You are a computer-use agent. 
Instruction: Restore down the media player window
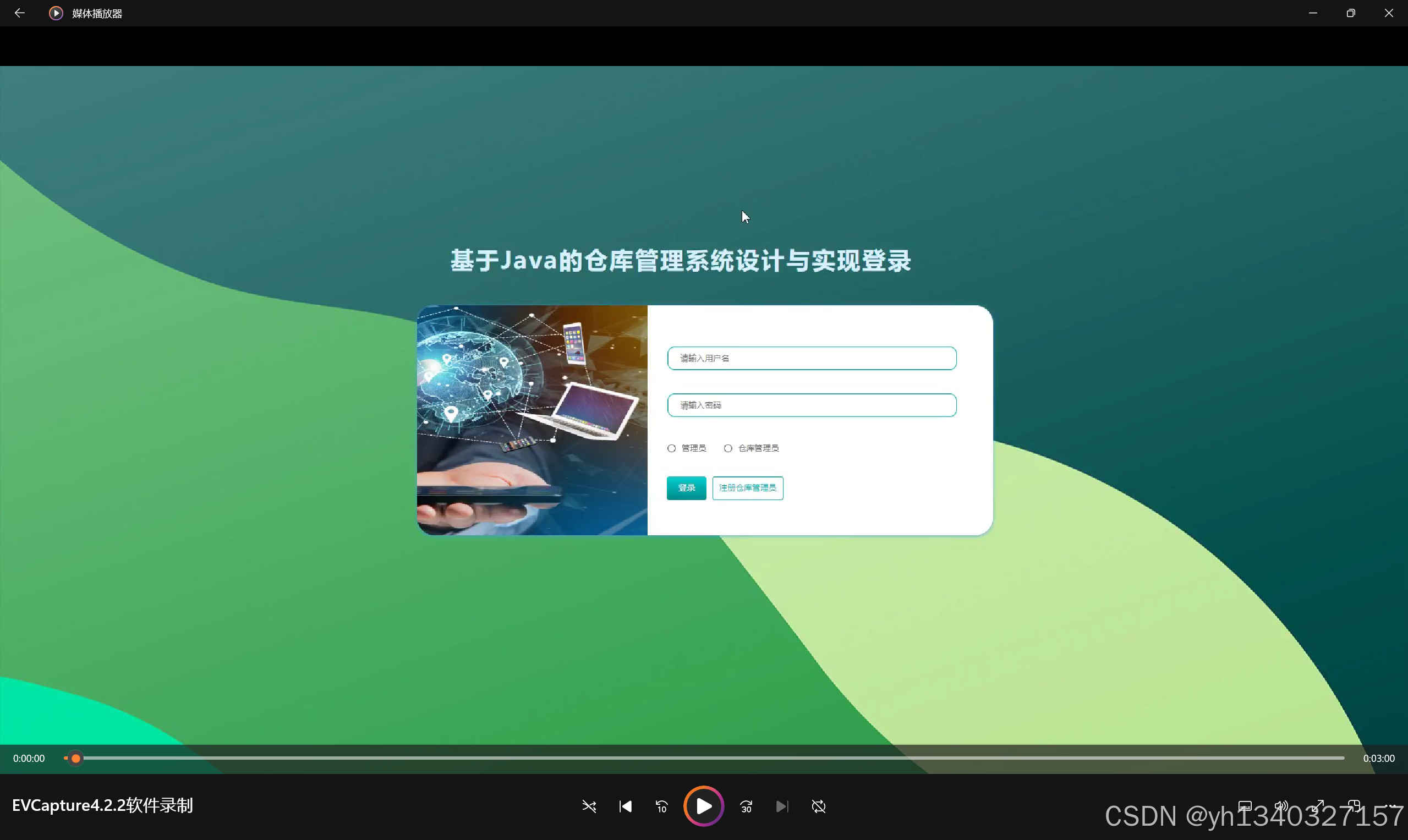1351,13
